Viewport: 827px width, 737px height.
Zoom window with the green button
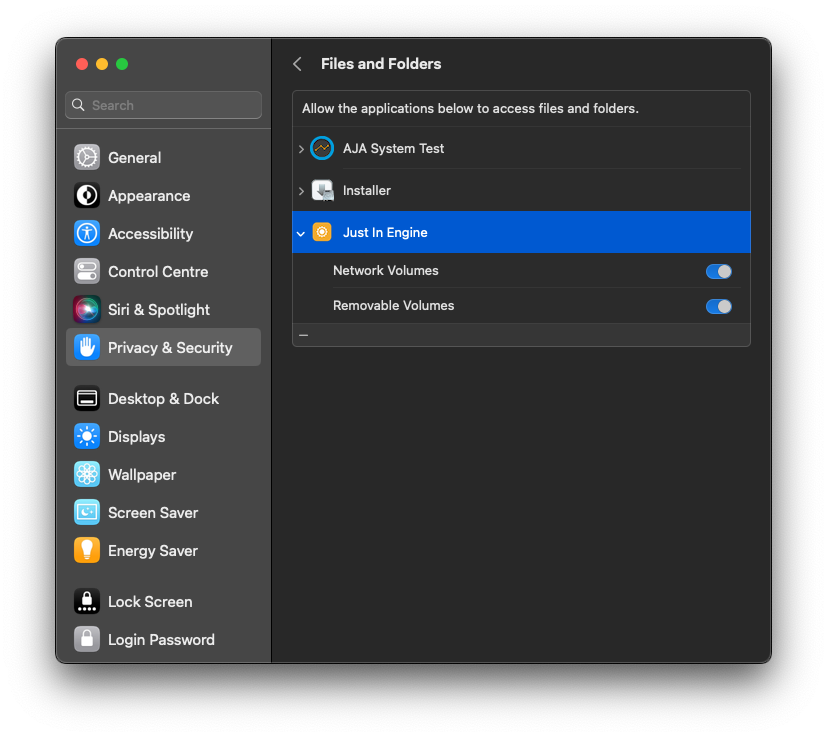(122, 64)
